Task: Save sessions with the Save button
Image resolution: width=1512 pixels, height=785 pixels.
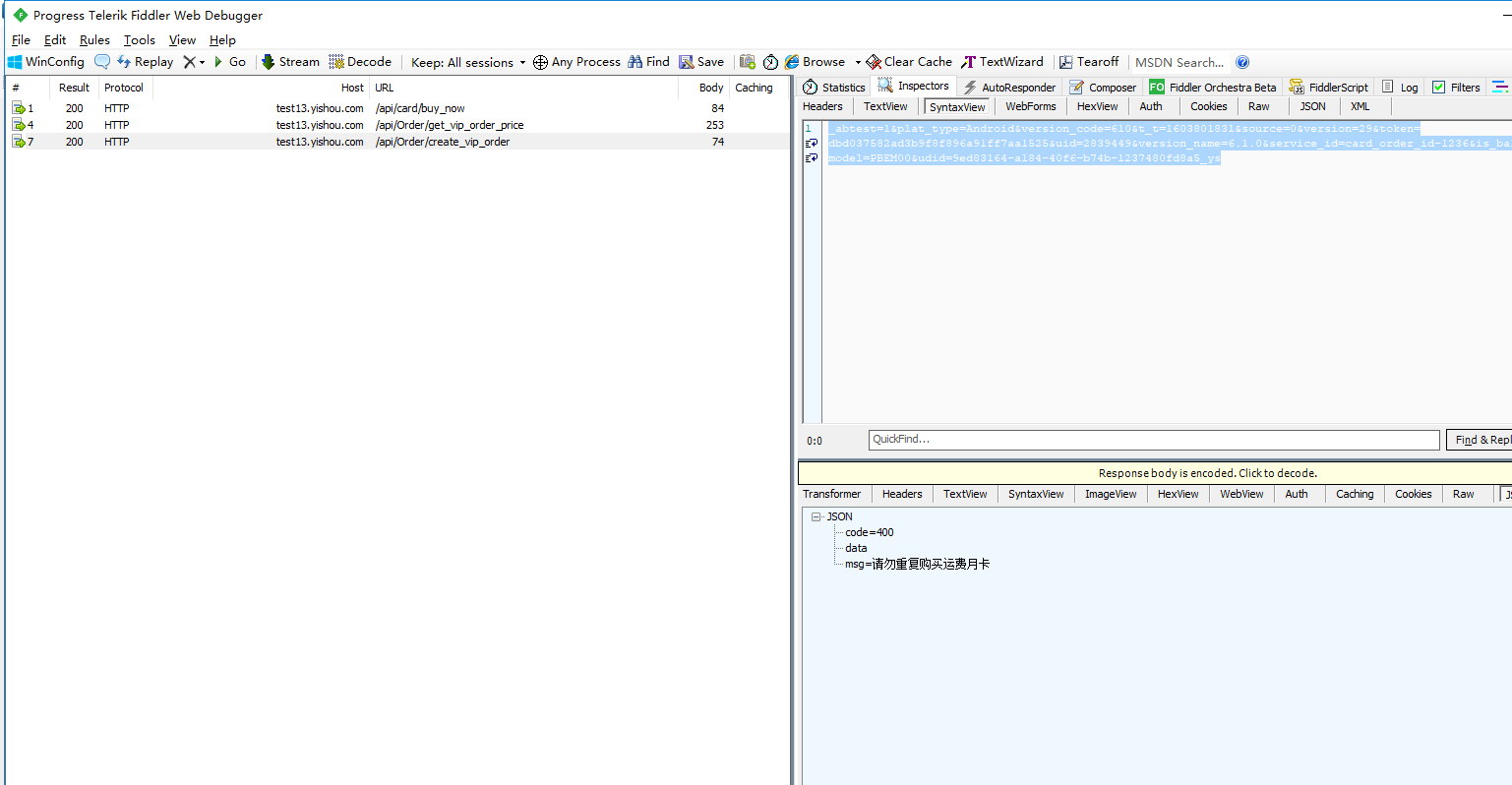Action: (701, 62)
